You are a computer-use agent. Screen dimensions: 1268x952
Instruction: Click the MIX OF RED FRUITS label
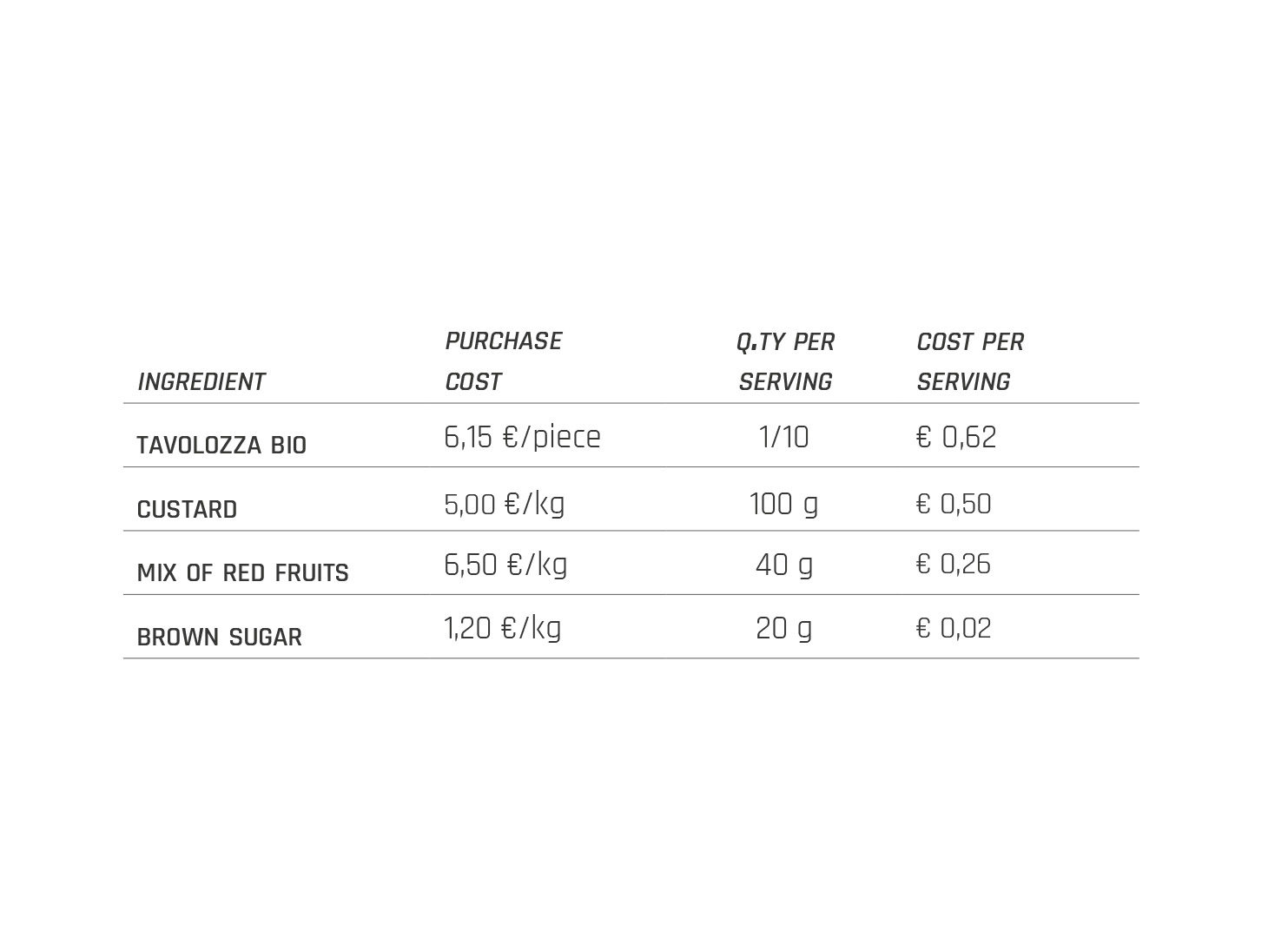[242, 573]
